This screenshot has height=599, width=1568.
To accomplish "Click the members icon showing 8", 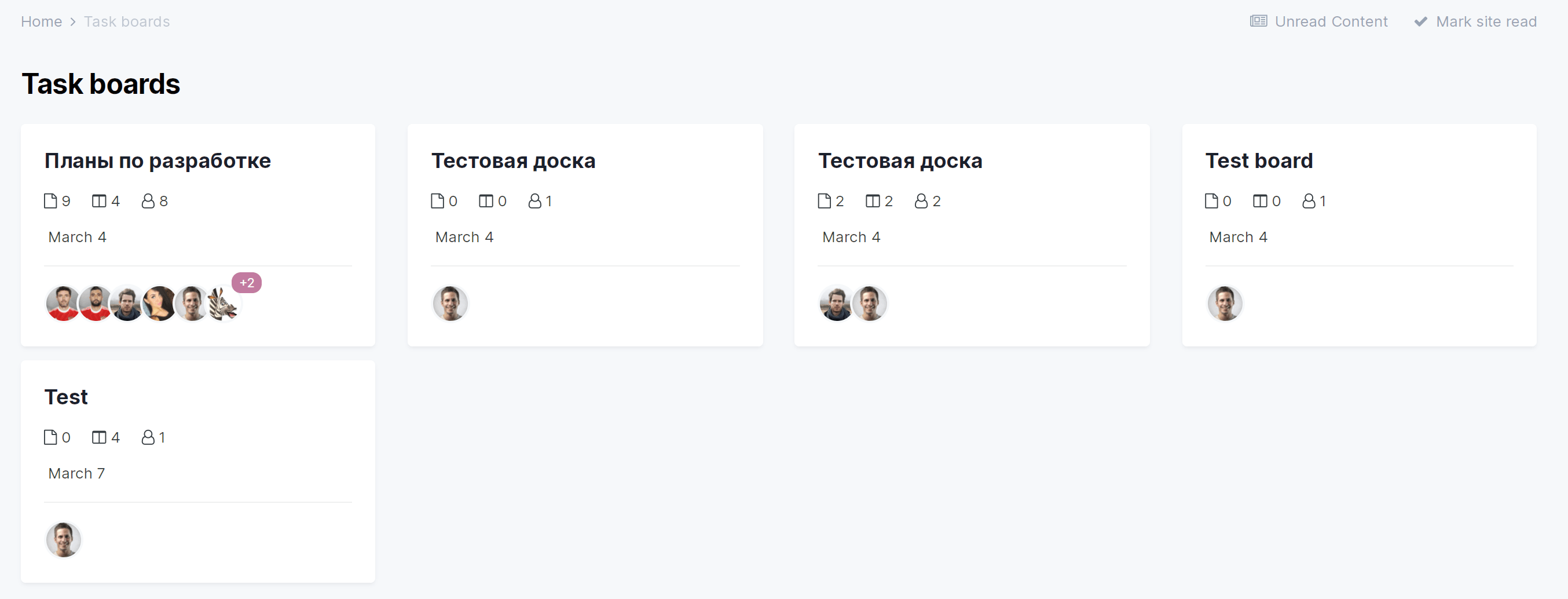I will pos(148,201).
